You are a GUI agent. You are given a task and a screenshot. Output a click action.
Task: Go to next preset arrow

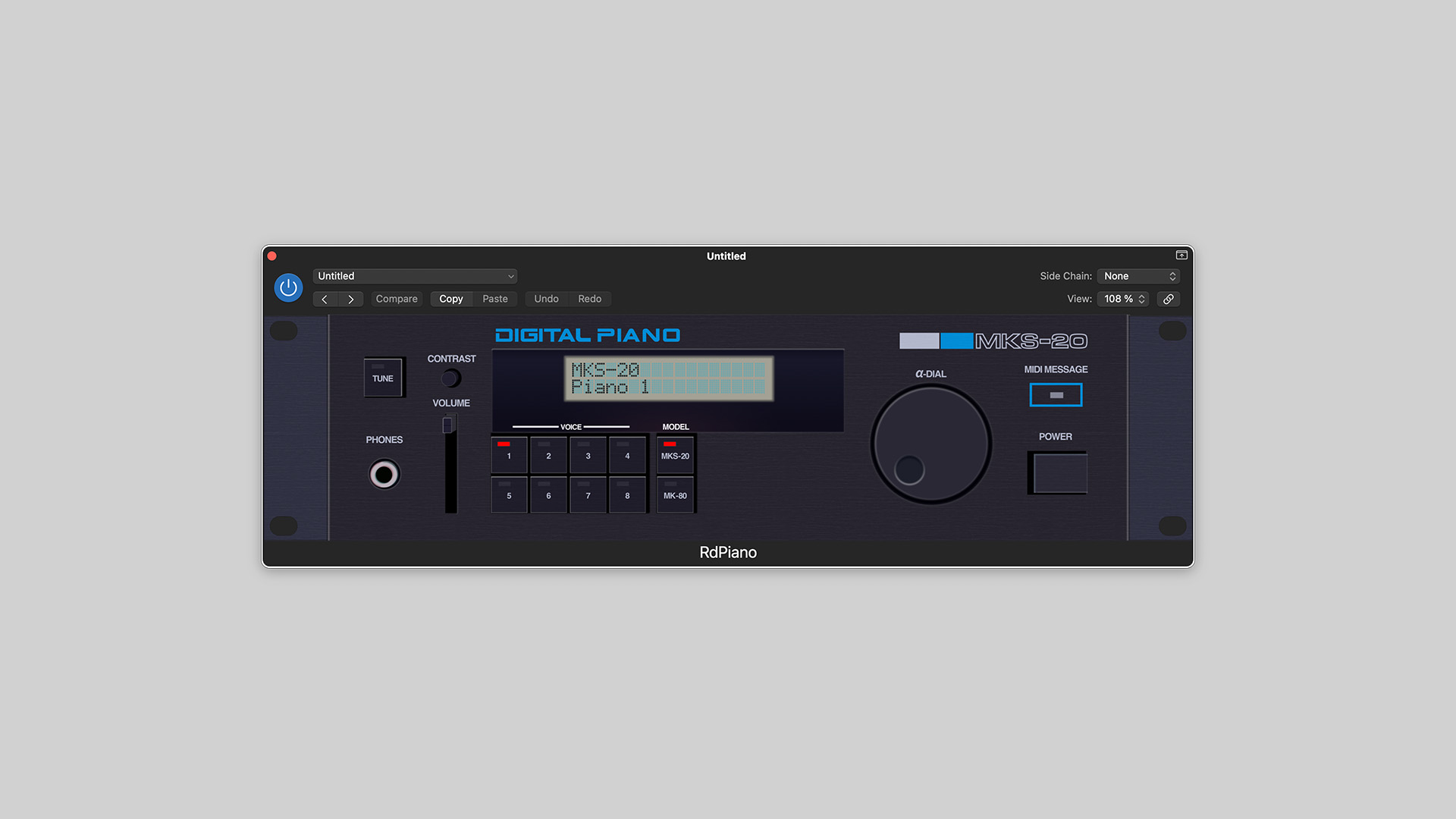pos(351,299)
